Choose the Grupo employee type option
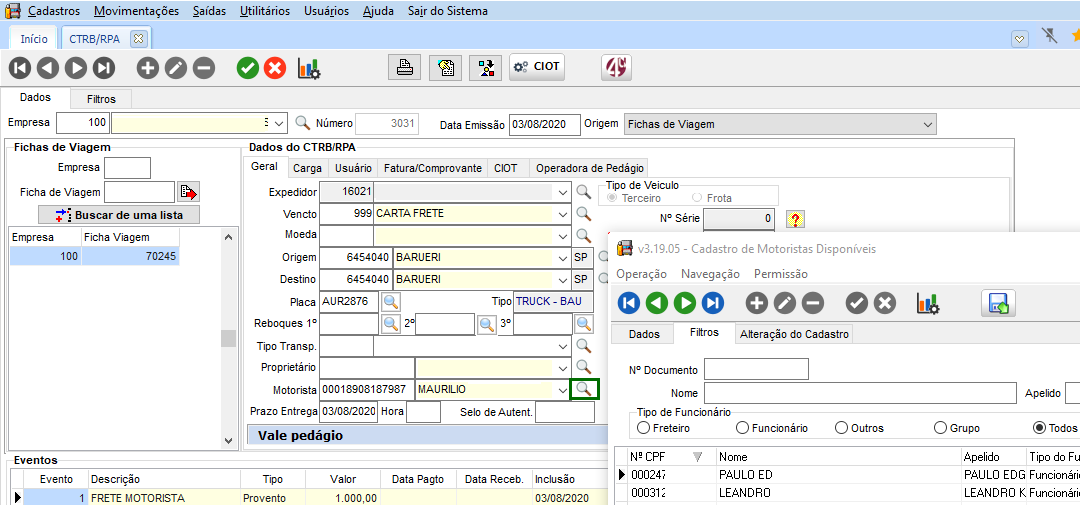This screenshot has width=1080, height=505. point(940,428)
